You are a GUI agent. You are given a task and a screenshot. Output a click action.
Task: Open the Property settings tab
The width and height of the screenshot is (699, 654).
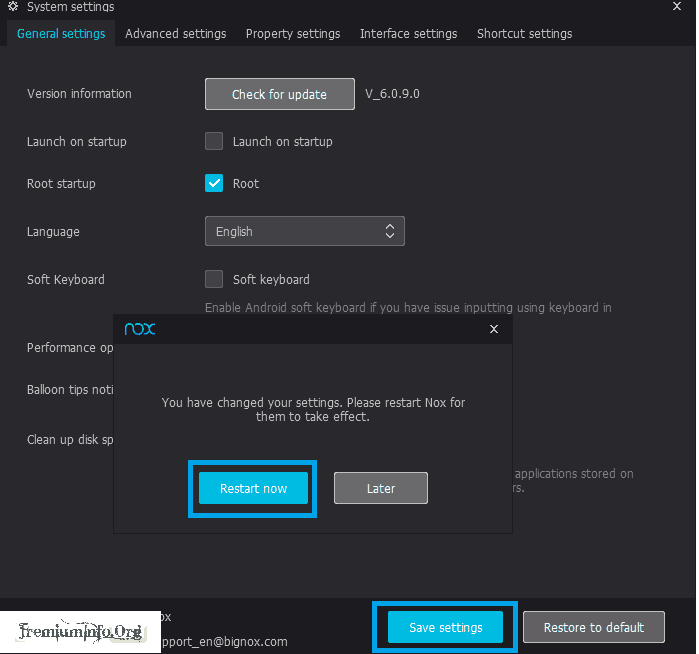[x=293, y=33]
